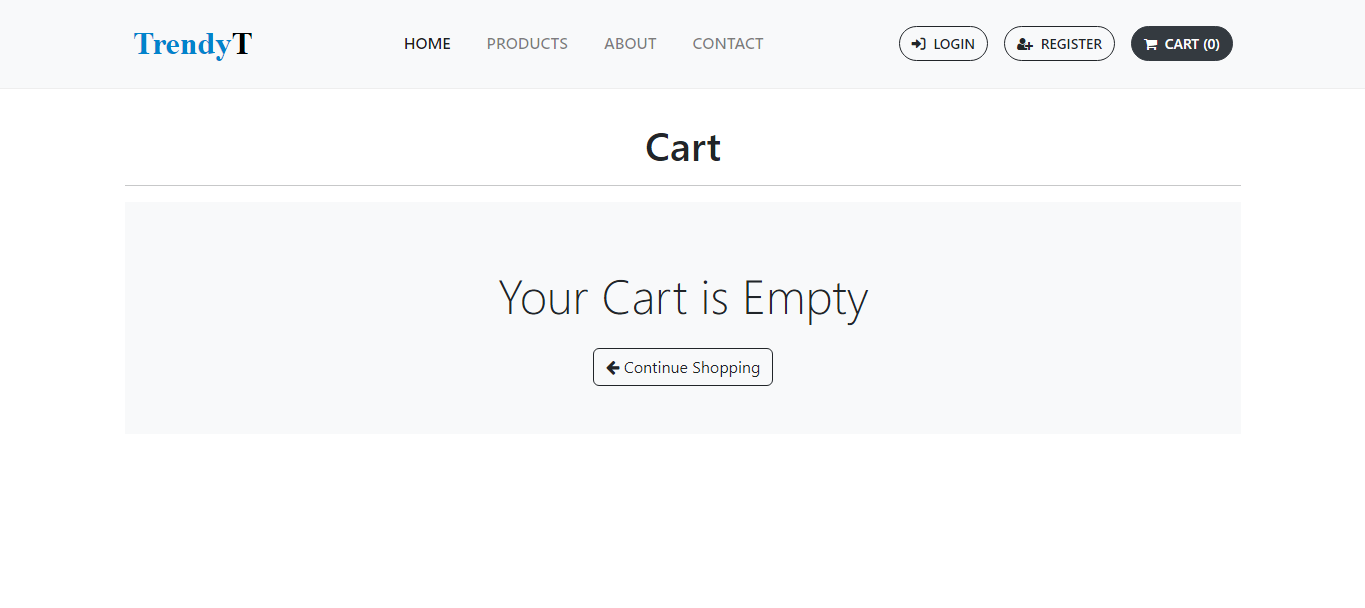Click the left arrow icon on Continue Shopping
The image size is (1365, 608).
(613, 367)
